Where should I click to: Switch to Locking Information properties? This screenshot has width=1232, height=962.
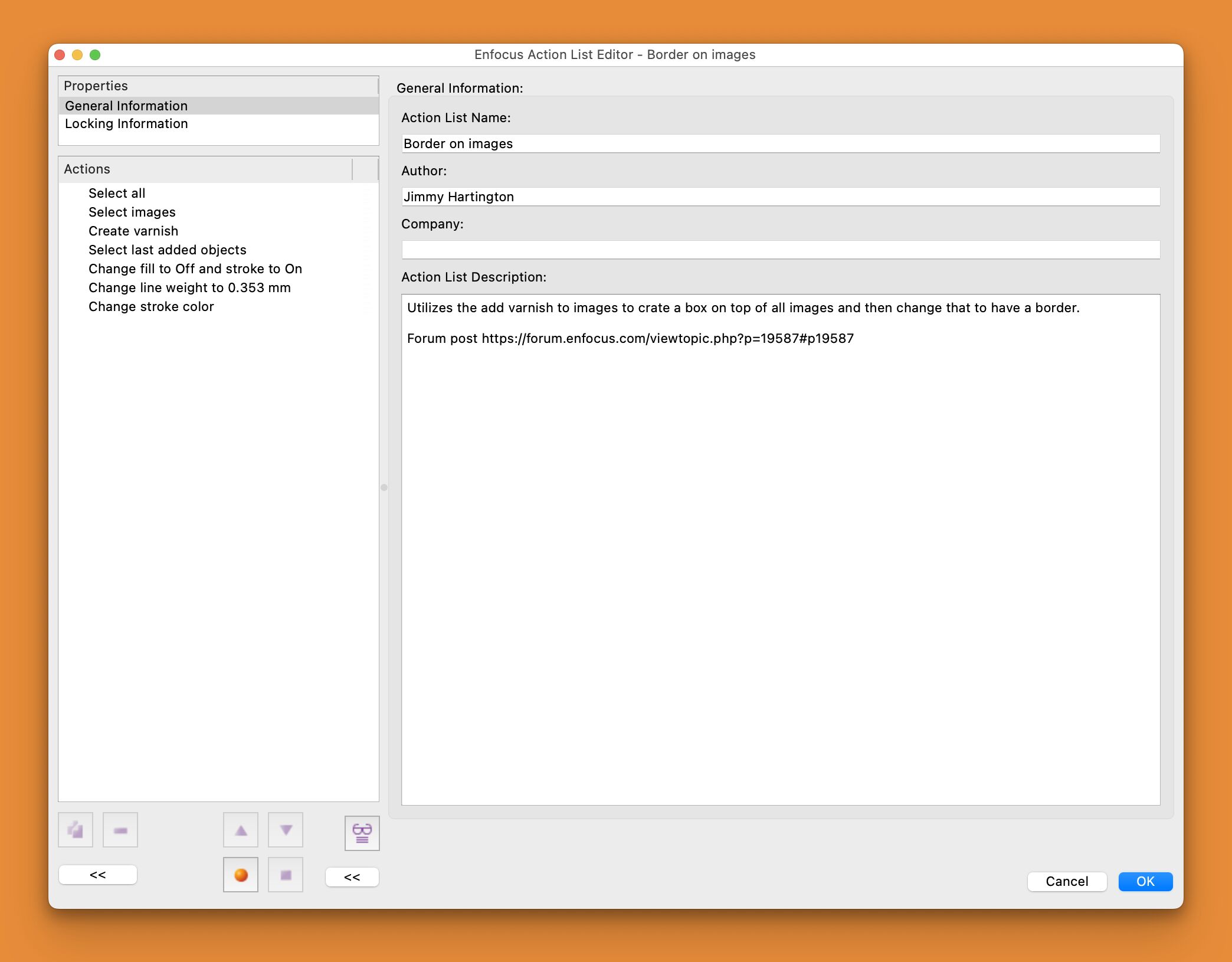(126, 123)
